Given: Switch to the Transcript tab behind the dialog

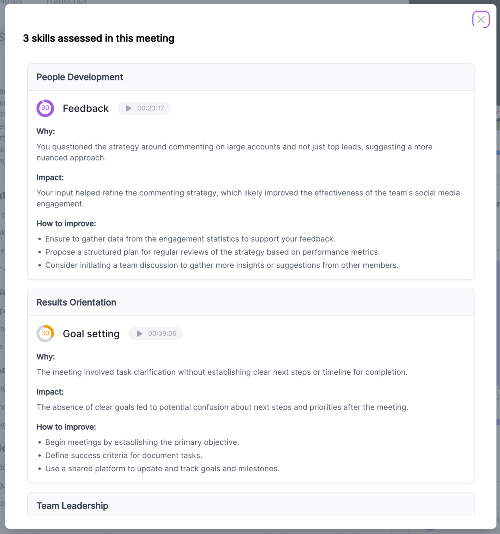Looking at the screenshot, I should coord(66,2).
